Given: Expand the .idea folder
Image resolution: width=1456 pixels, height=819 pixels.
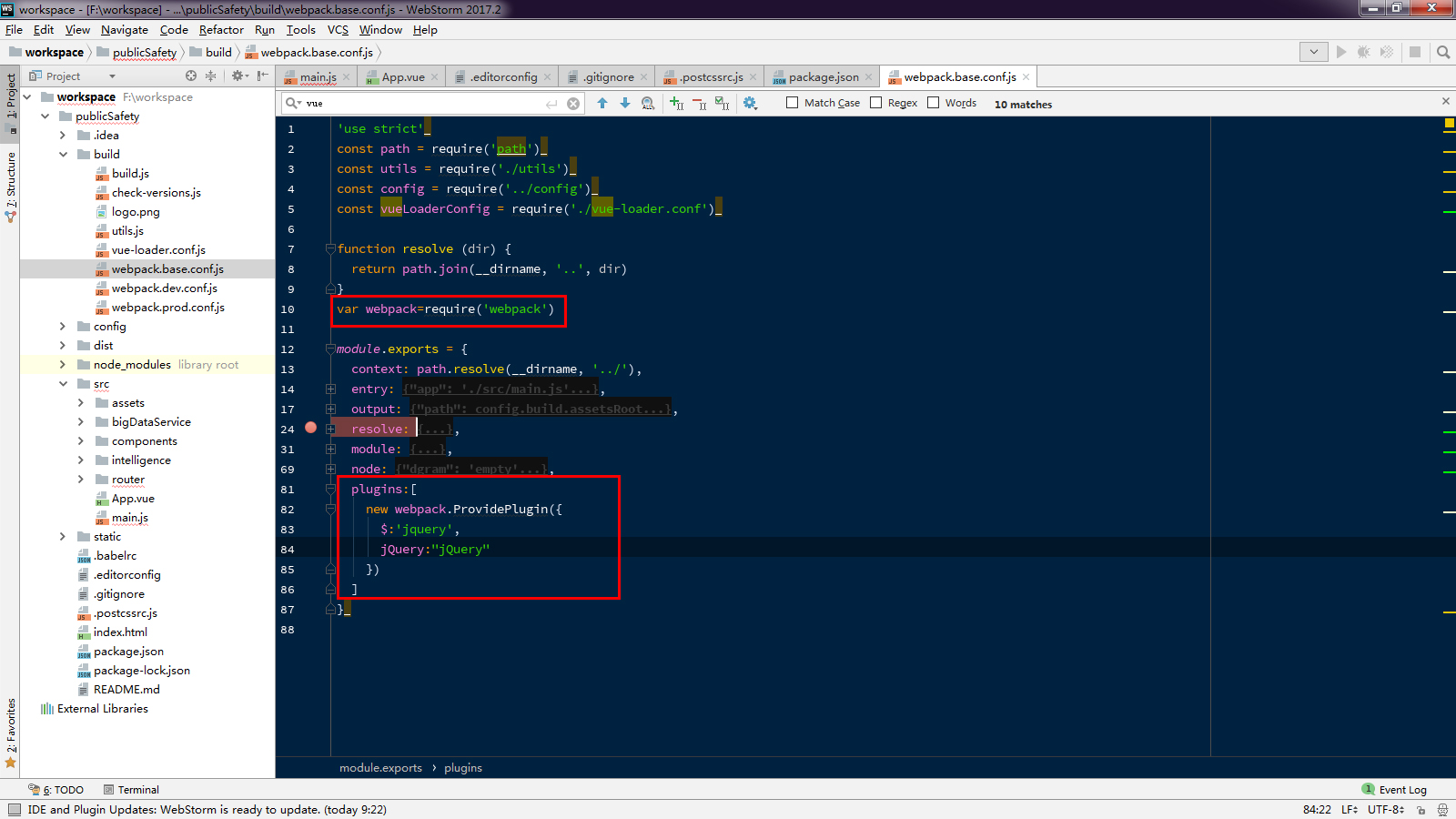Looking at the screenshot, I should (63, 136).
